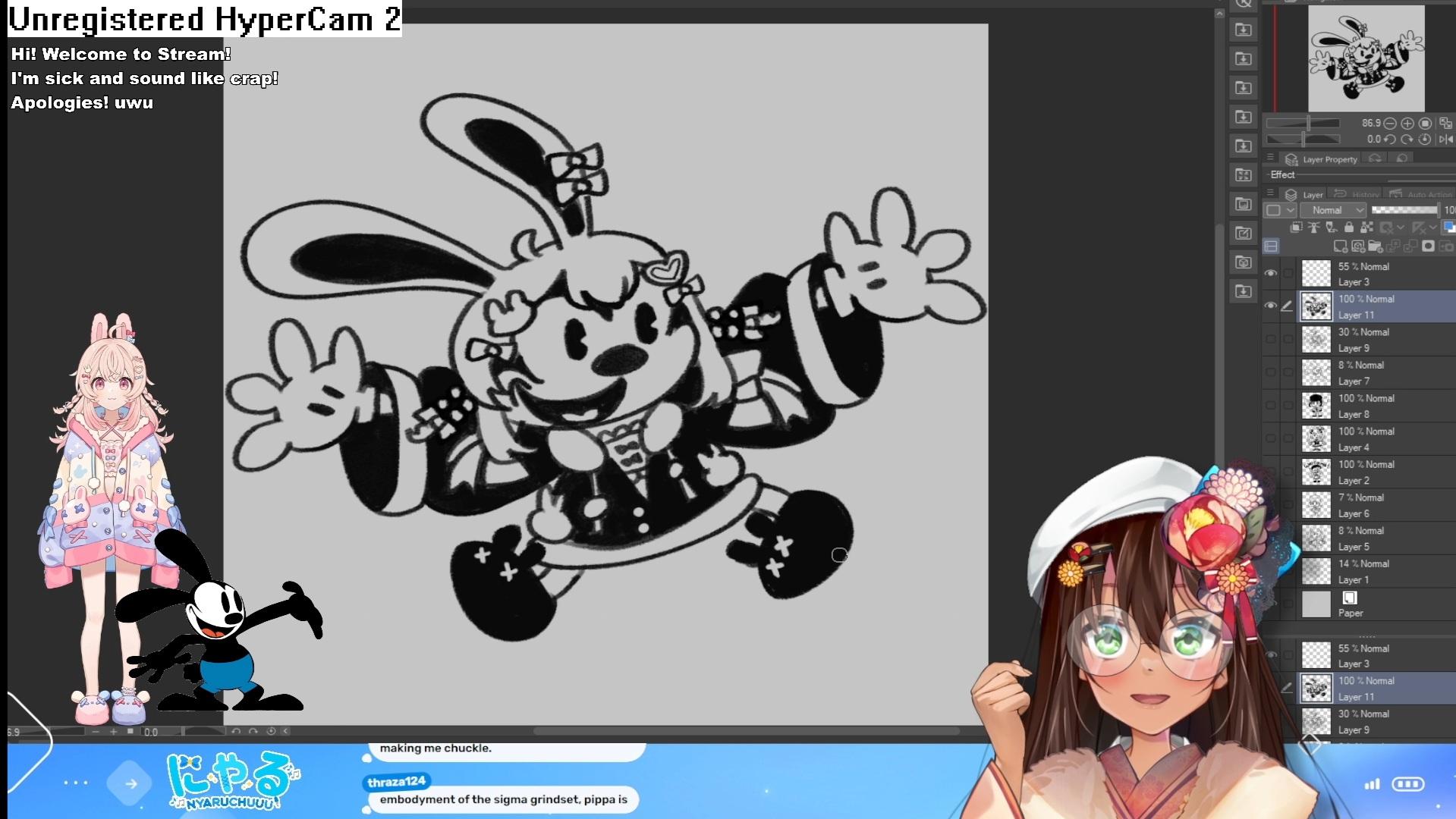Show Layer 7 via its visibility box

click(x=1271, y=372)
